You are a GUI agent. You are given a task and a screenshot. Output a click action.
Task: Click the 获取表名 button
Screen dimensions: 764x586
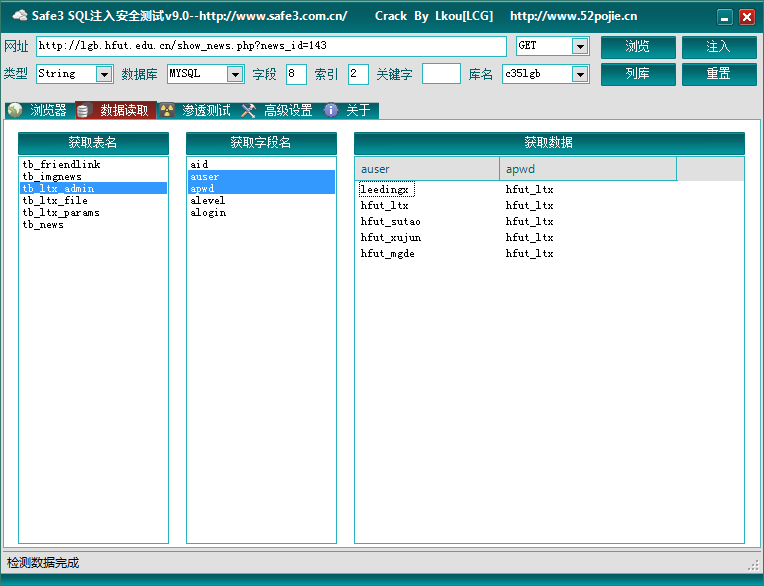coord(93,143)
